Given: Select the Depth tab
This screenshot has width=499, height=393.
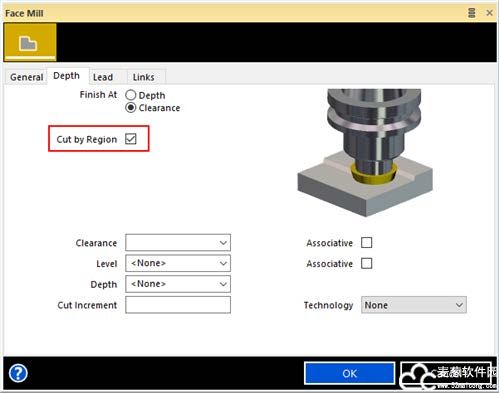Looking at the screenshot, I should 67,76.
